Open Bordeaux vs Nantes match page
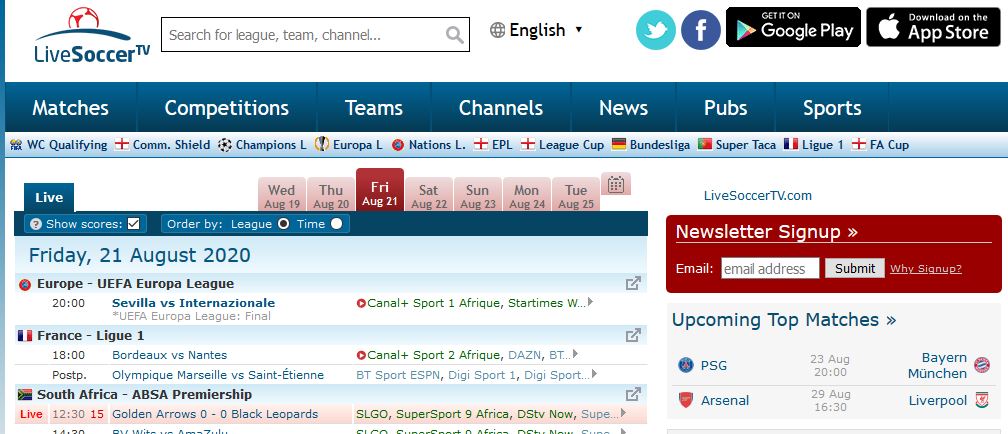 (169, 355)
